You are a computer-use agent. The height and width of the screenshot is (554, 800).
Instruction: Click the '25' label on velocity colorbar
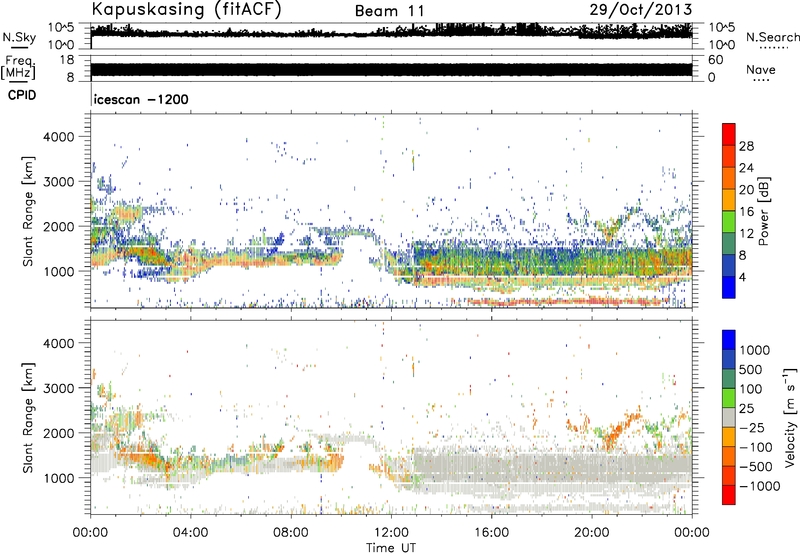(x=746, y=409)
